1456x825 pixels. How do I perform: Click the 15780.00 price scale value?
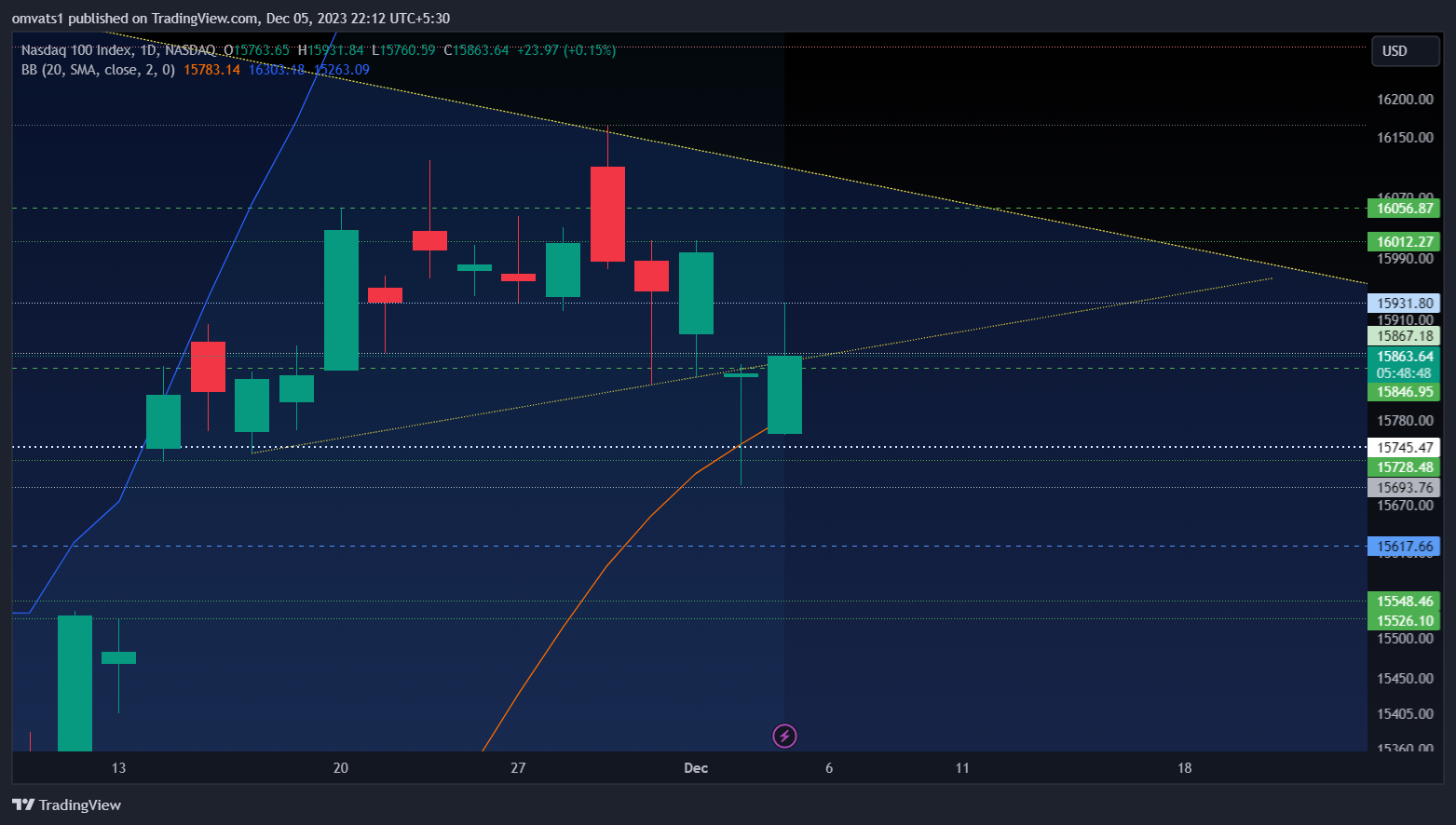click(1405, 421)
